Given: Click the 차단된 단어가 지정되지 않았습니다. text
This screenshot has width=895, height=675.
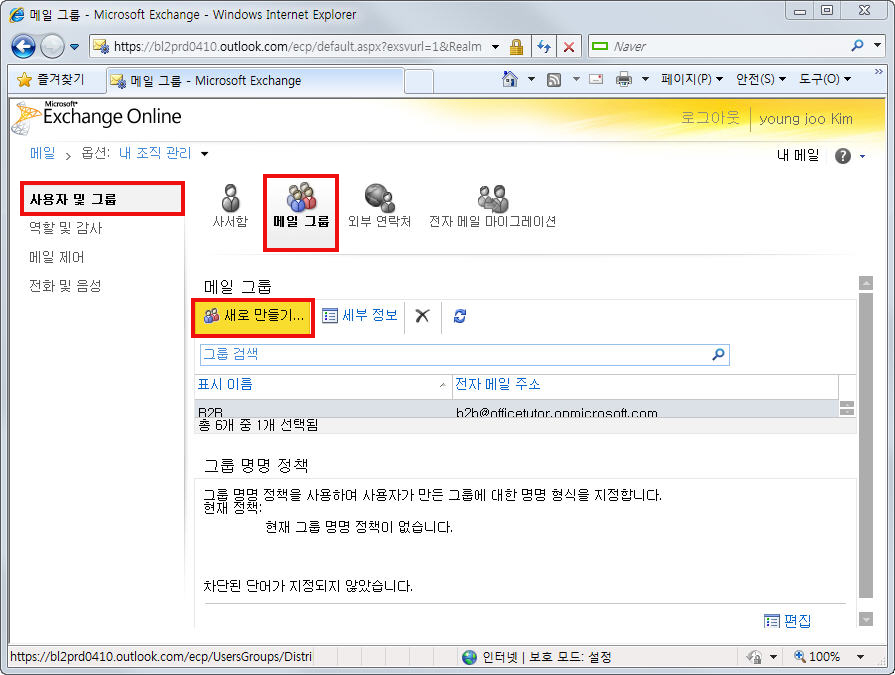Looking at the screenshot, I should click(308, 586).
